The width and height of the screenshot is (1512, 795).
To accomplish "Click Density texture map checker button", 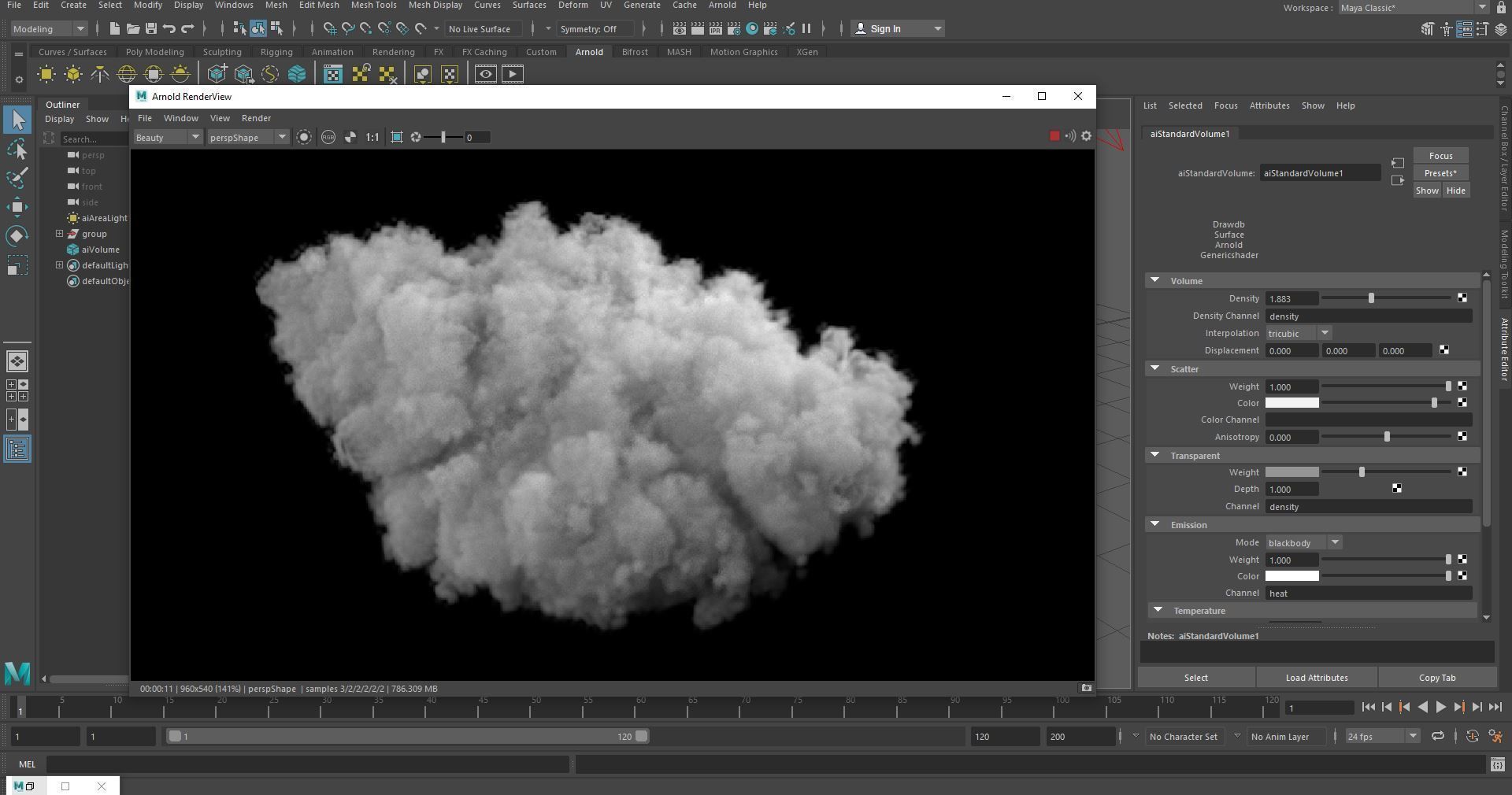I will coord(1462,298).
